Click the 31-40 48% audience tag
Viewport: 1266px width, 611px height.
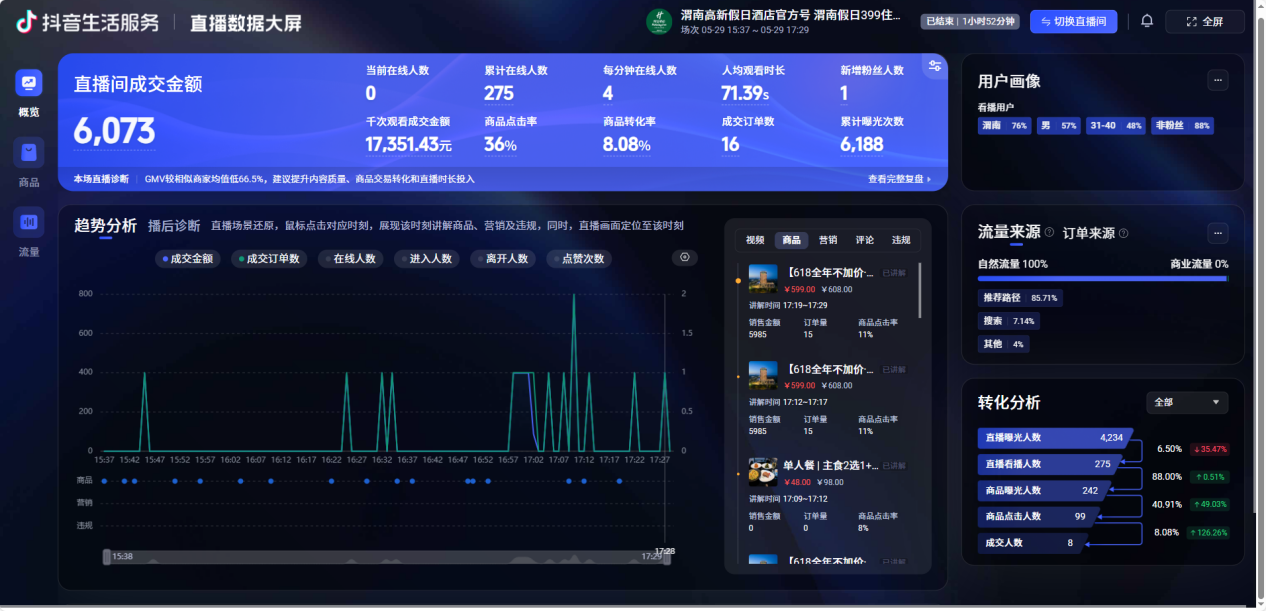1116,126
